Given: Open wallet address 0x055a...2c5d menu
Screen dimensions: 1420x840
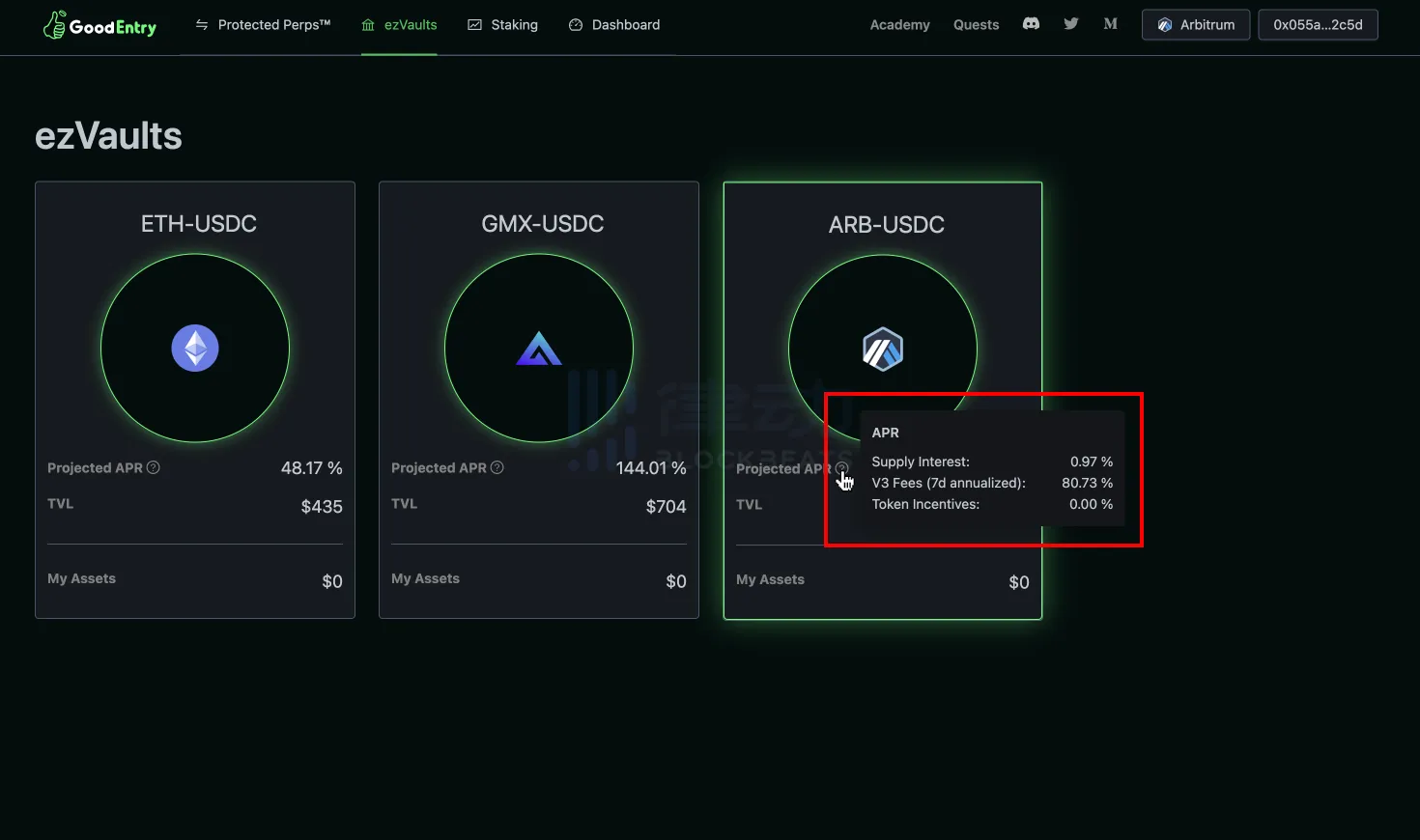Looking at the screenshot, I should point(1318,25).
